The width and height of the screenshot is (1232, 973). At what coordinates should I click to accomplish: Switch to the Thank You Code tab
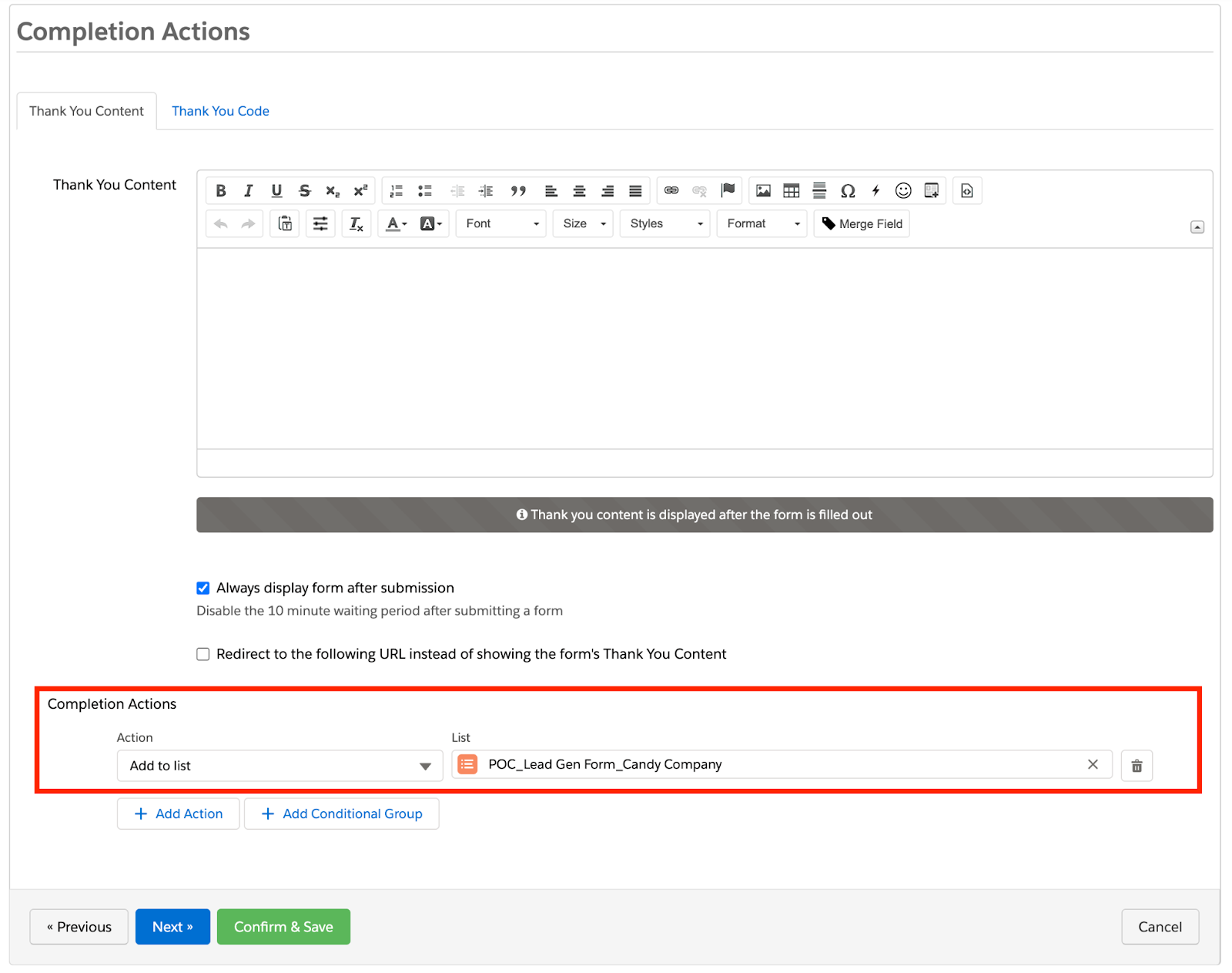point(220,111)
